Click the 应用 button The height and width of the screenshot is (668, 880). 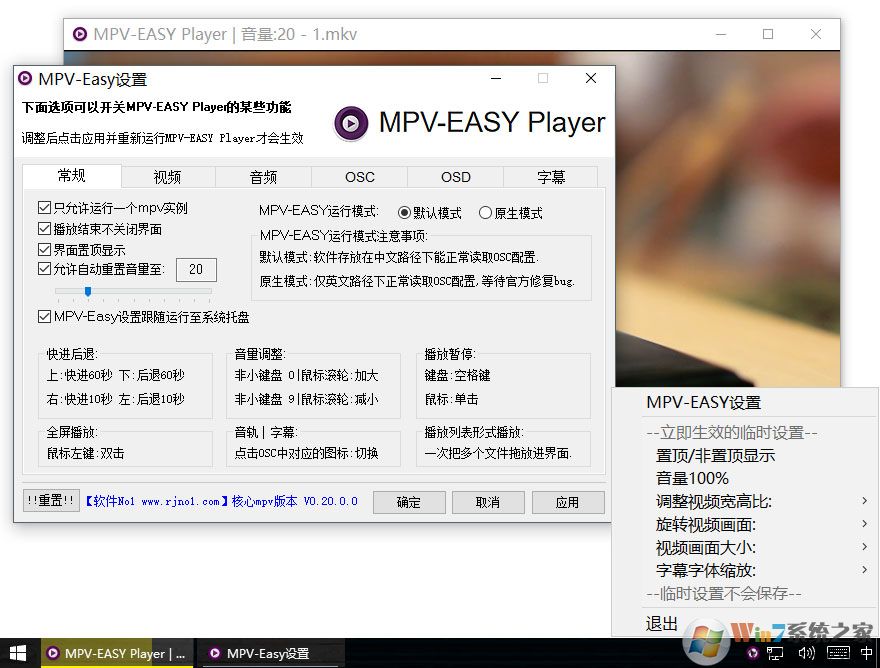point(568,502)
